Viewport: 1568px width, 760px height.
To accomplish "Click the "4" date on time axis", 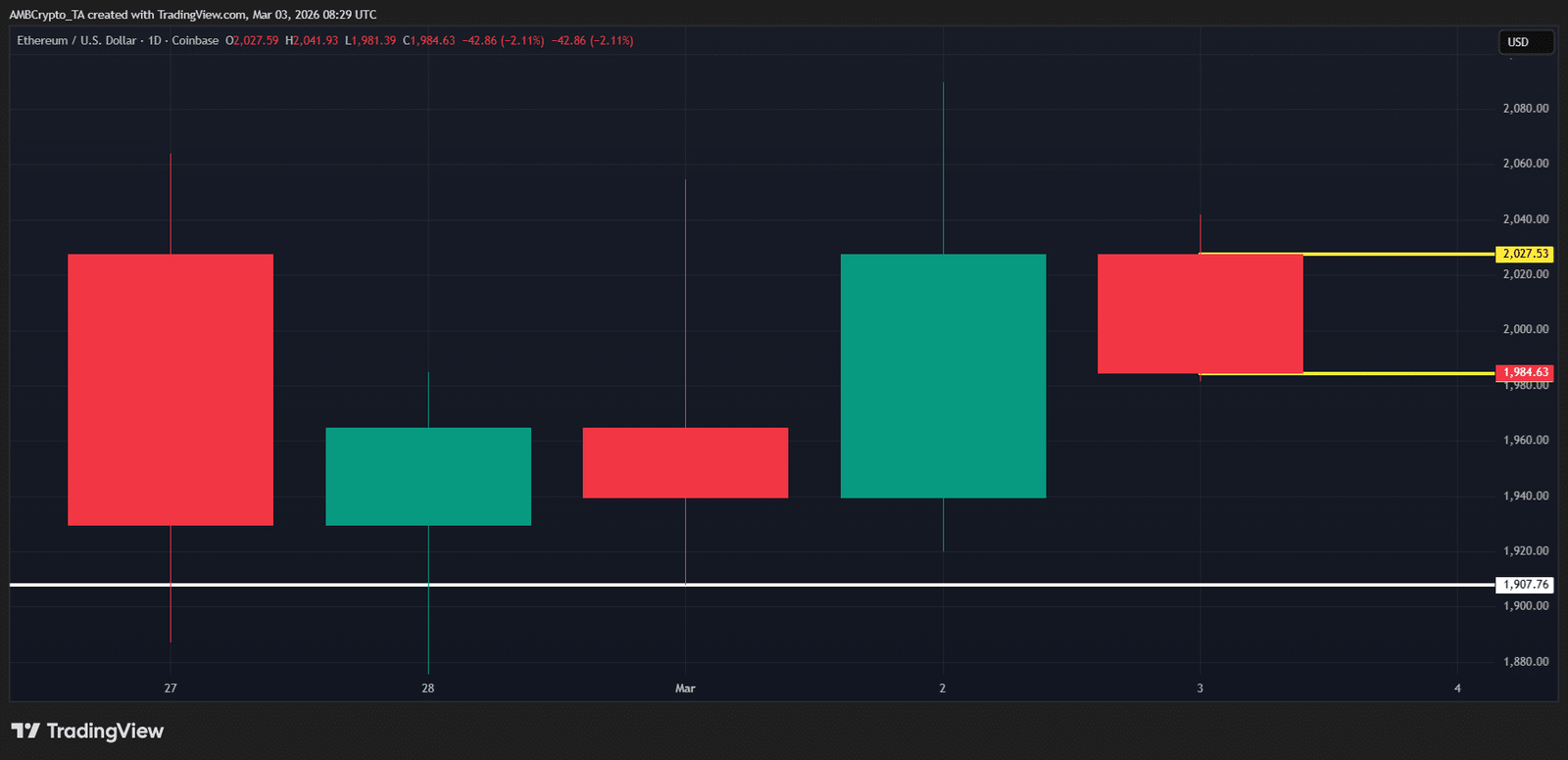I will (x=1457, y=689).
